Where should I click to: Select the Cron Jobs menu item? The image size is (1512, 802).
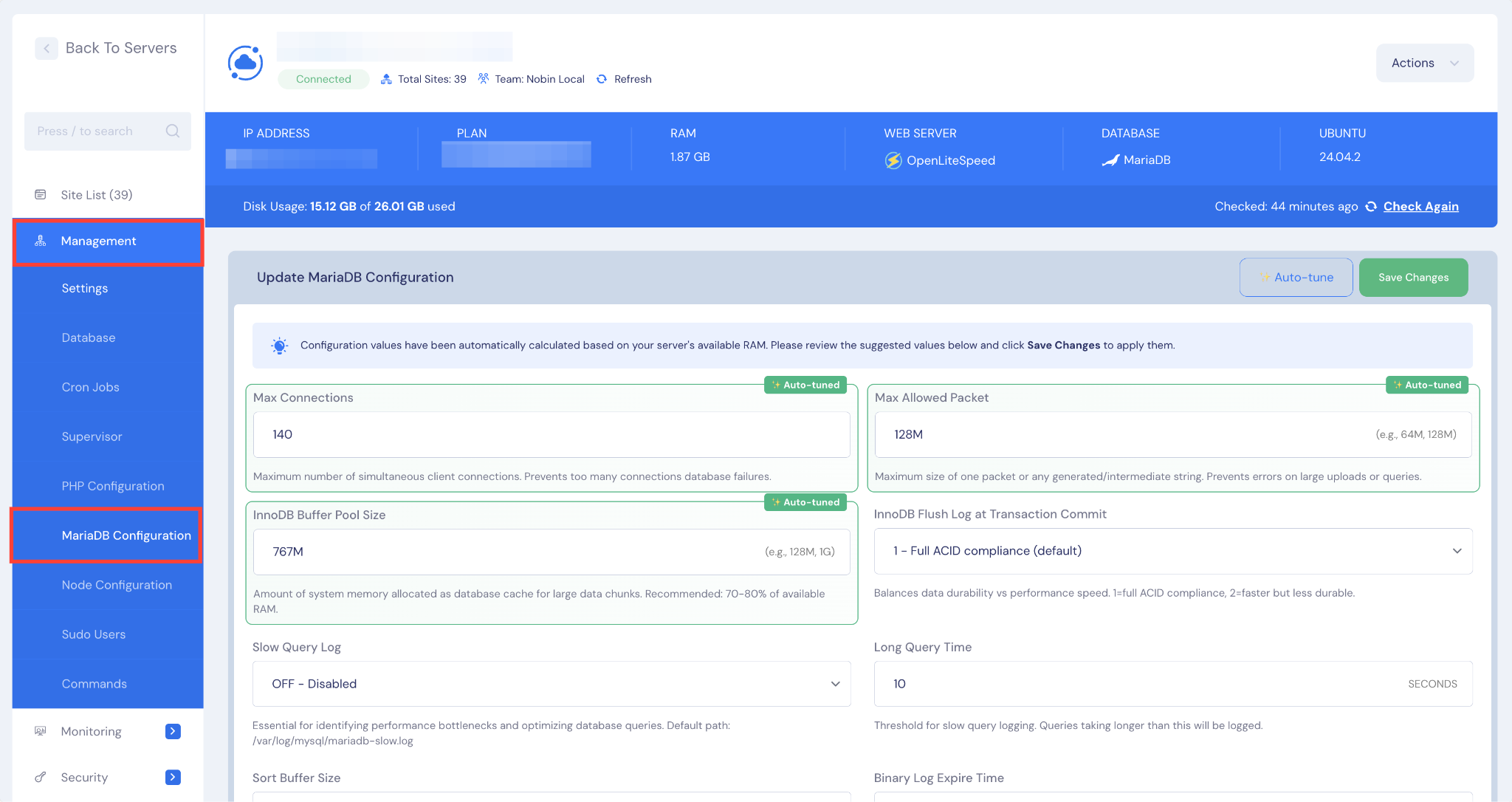click(x=90, y=387)
